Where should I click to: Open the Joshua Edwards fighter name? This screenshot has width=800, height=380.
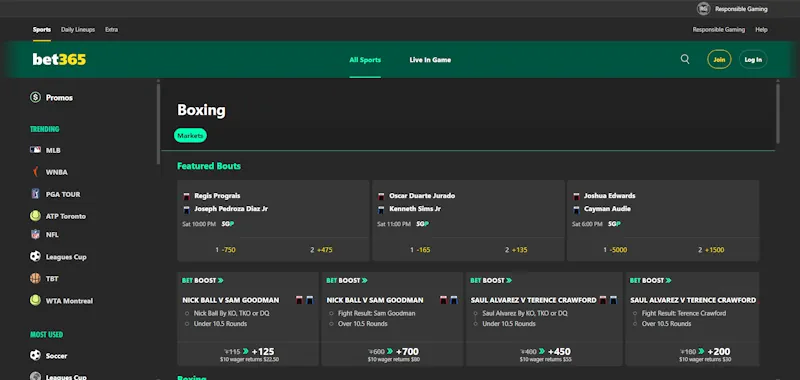pyautogui.click(x=610, y=196)
